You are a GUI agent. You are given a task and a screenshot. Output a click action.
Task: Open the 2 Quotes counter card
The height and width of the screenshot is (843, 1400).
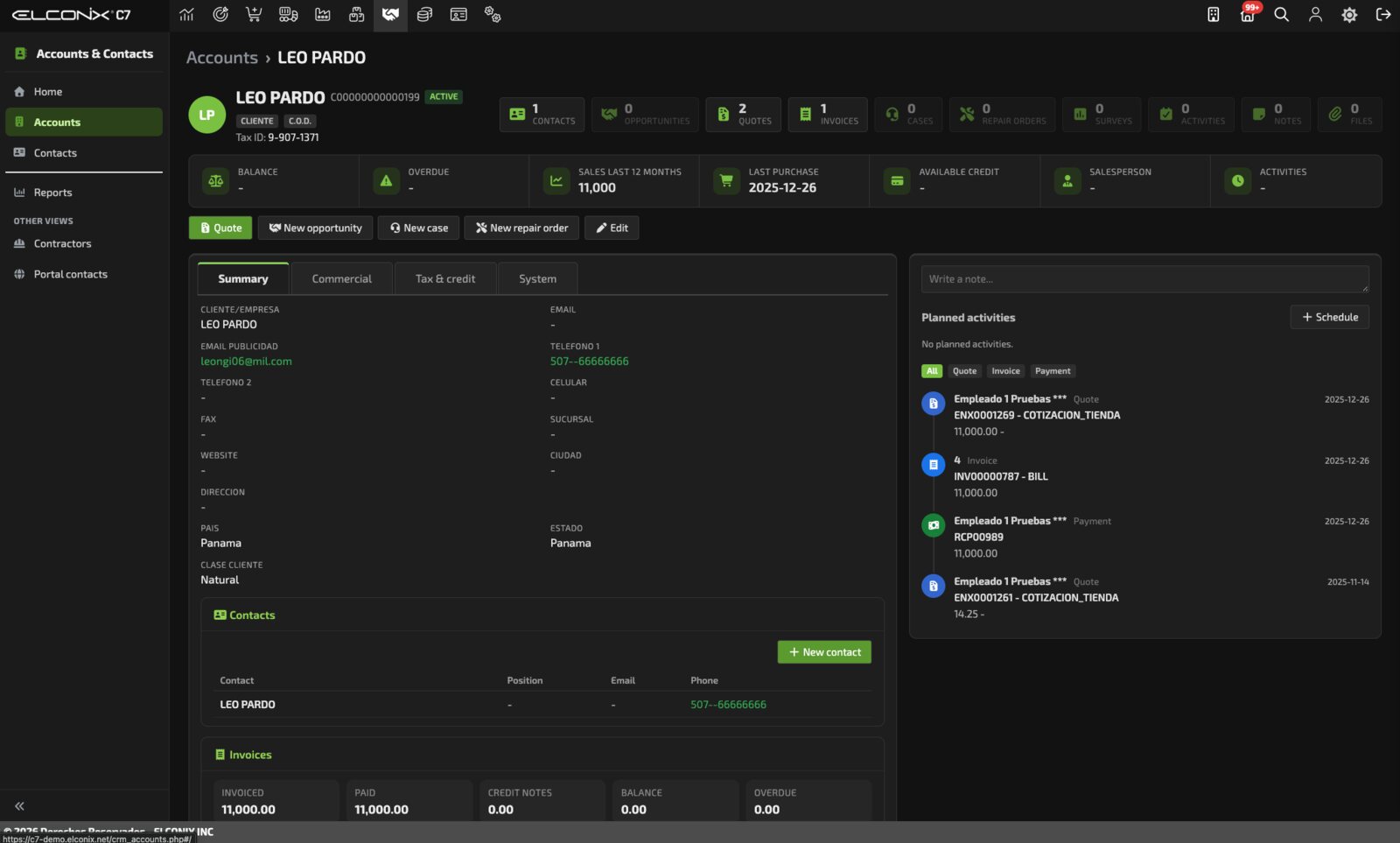[744, 115]
